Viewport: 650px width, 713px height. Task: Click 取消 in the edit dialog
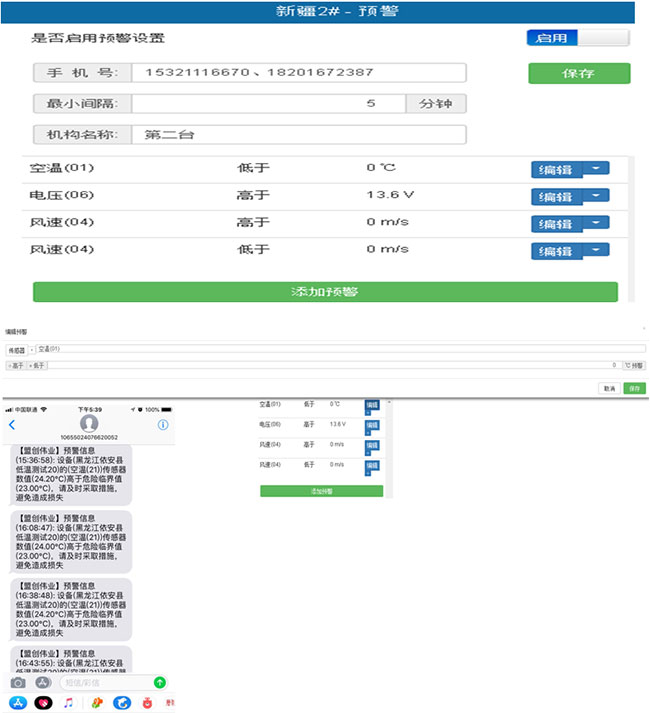(608, 388)
